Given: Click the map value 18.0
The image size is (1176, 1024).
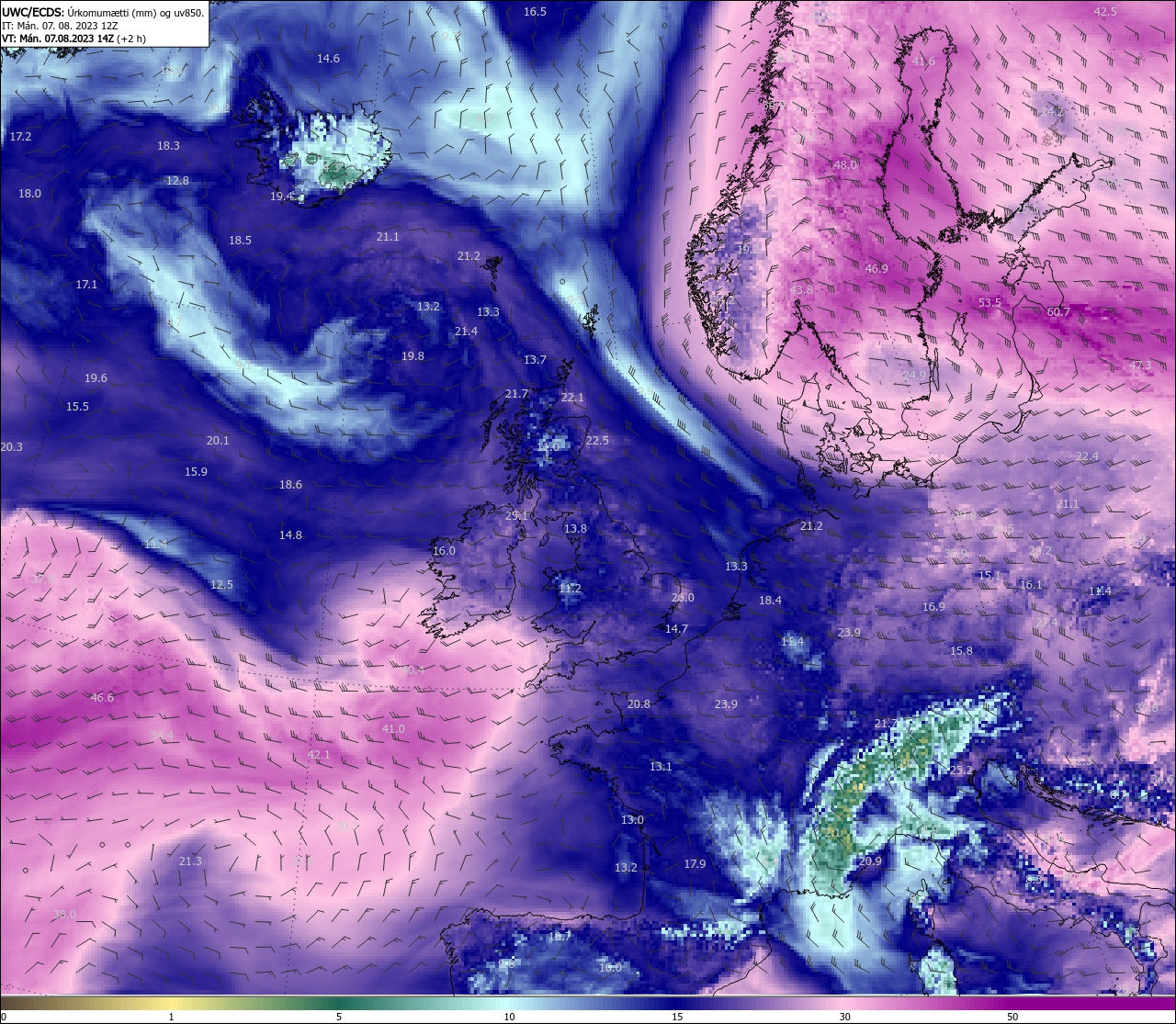Looking at the screenshot, I should (29, 194).
